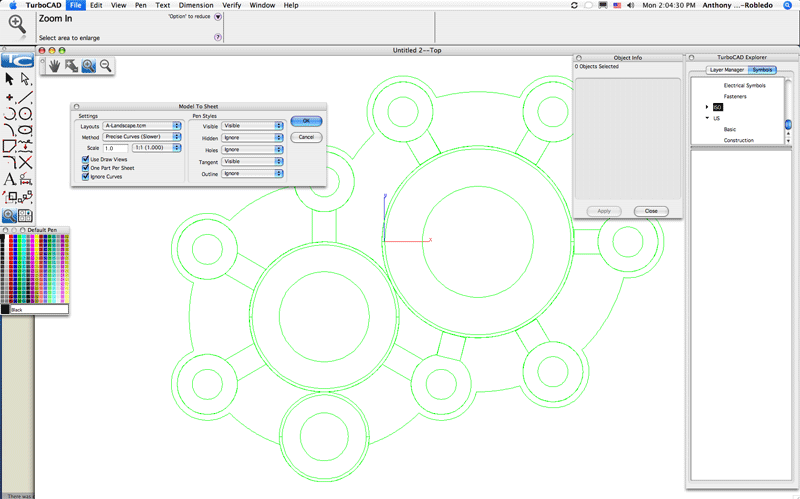Screen dimensions: 800x499
Task: Disable the Ignore Curves checkbox
Action: coord(85,177)
